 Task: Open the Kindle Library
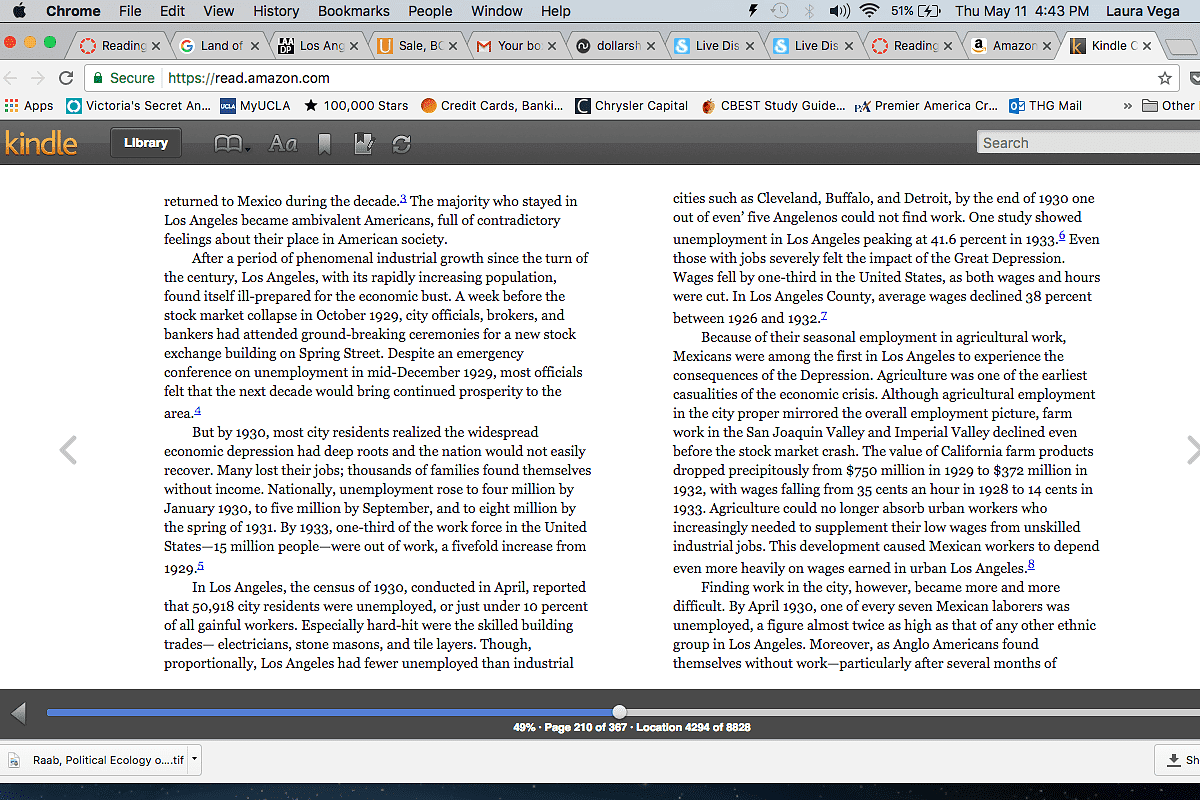pos(145,143)
